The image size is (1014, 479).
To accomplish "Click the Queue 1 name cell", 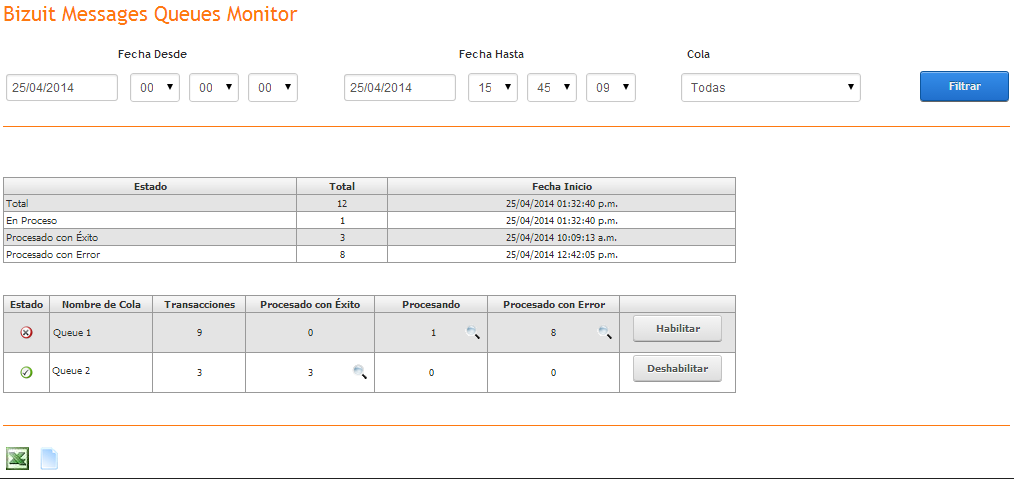I will (101, 333).
